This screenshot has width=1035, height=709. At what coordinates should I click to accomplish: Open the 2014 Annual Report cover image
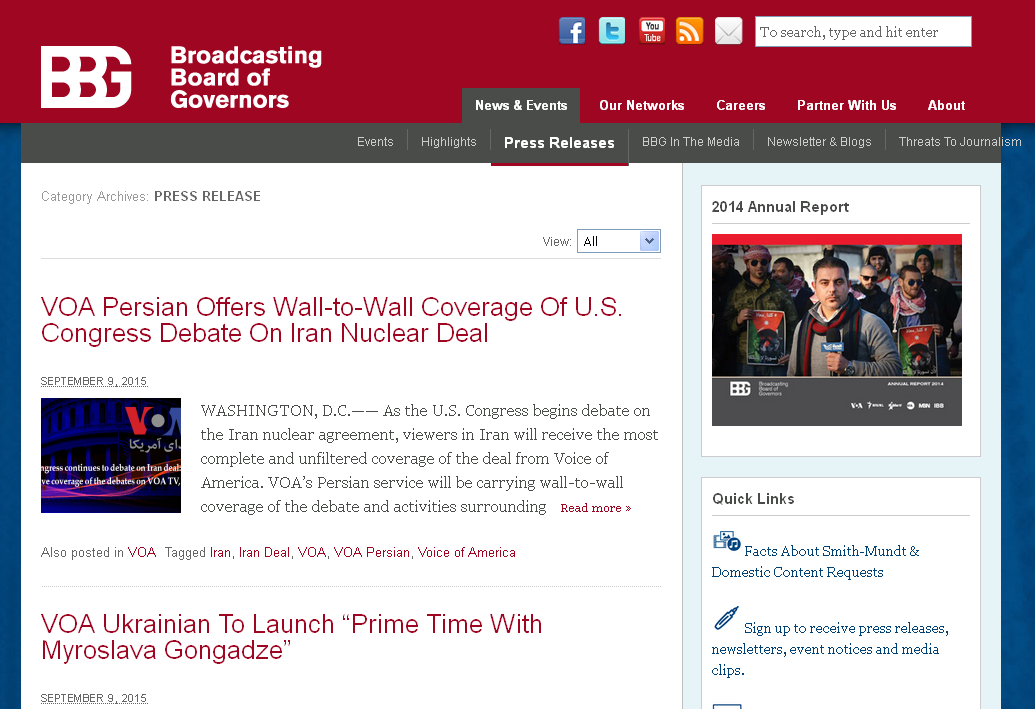pyautogui.click(x=836, y=330)
